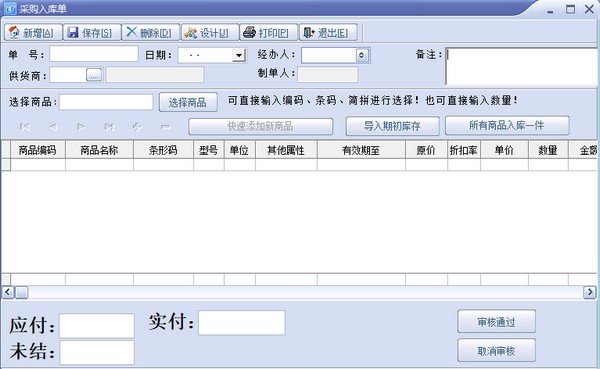Go to previous record navigator icon

tap(53, 127)
